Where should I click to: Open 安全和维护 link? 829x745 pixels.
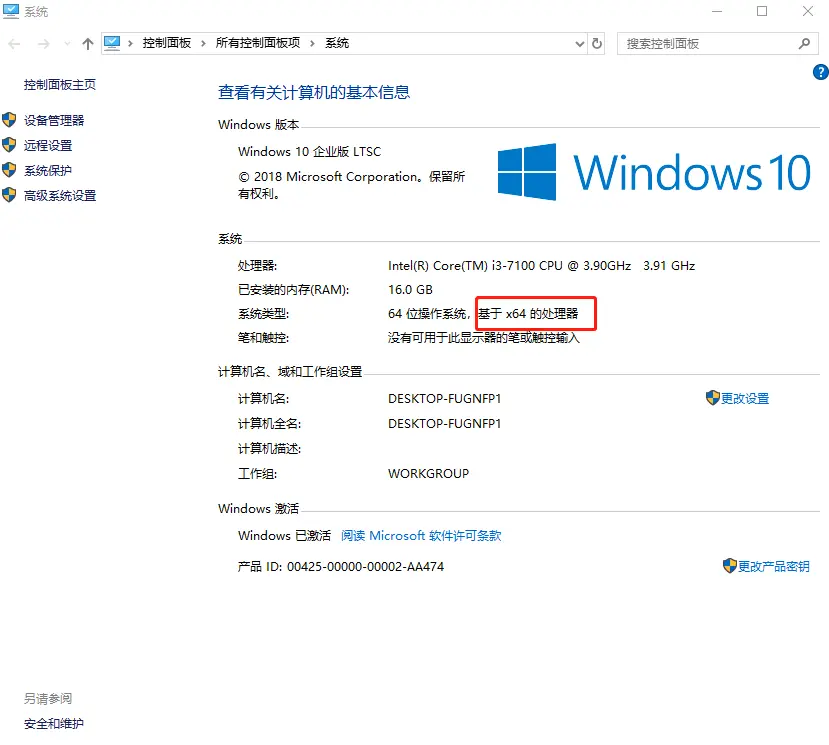click(54, 724)
